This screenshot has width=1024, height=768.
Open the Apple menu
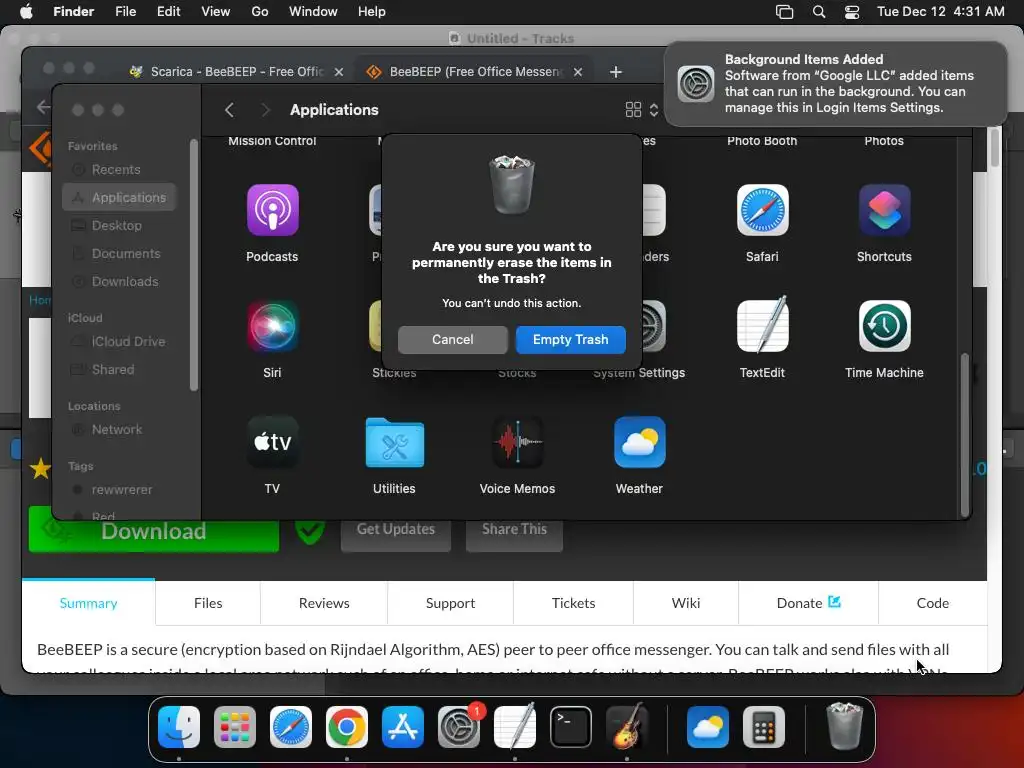tap(26, 12)
